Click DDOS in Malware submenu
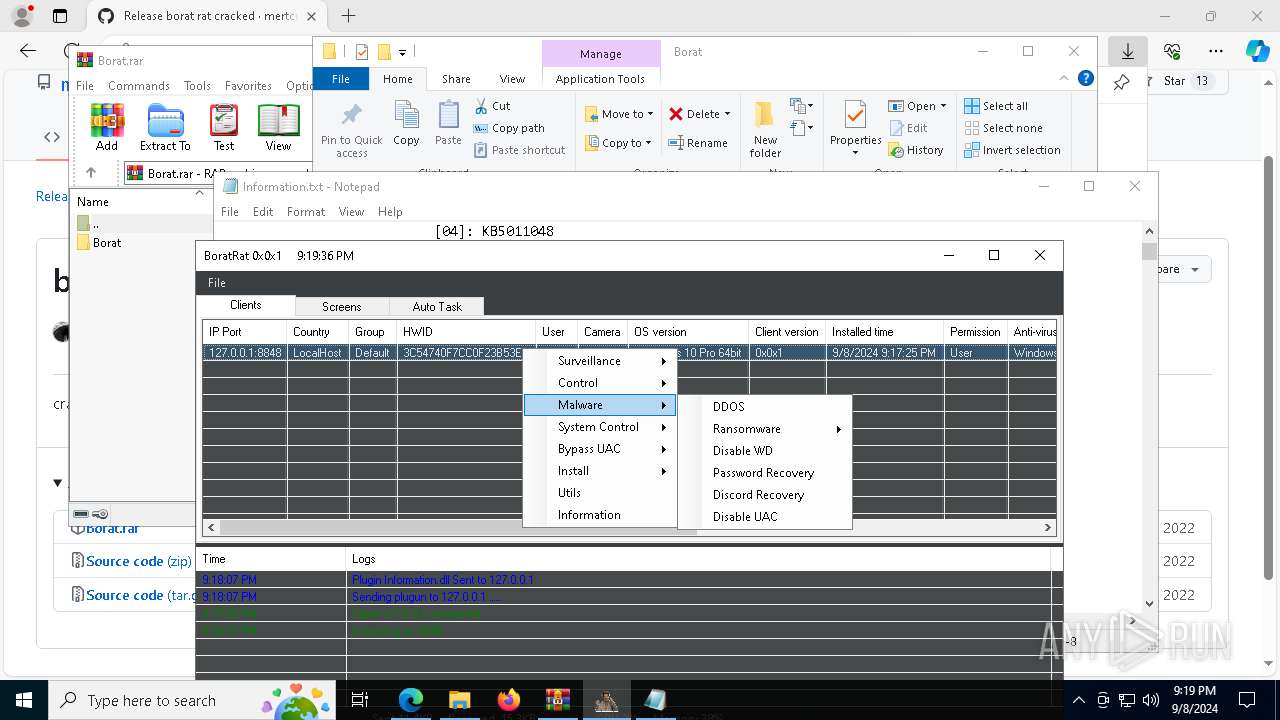The width and height of the screenshot is (1280, 720). 765,407
